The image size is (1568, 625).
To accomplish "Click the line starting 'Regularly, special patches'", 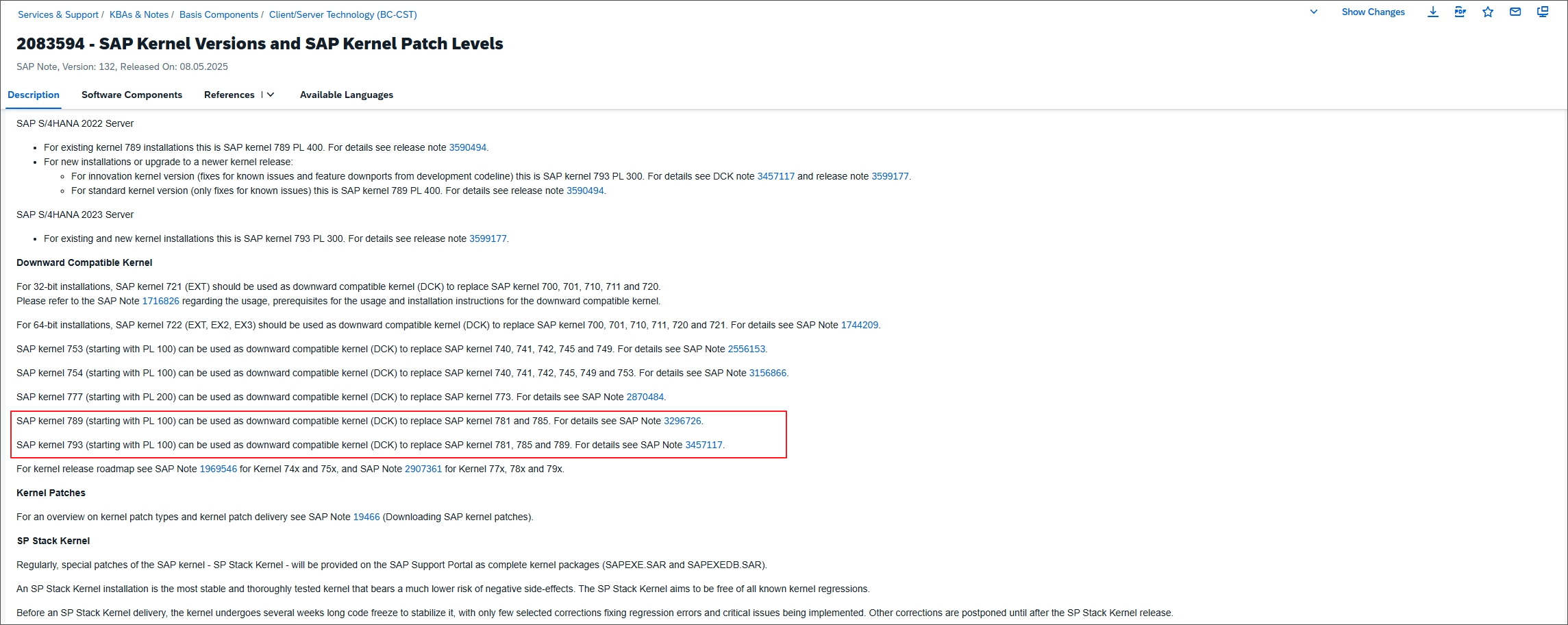I will point(392,565).
